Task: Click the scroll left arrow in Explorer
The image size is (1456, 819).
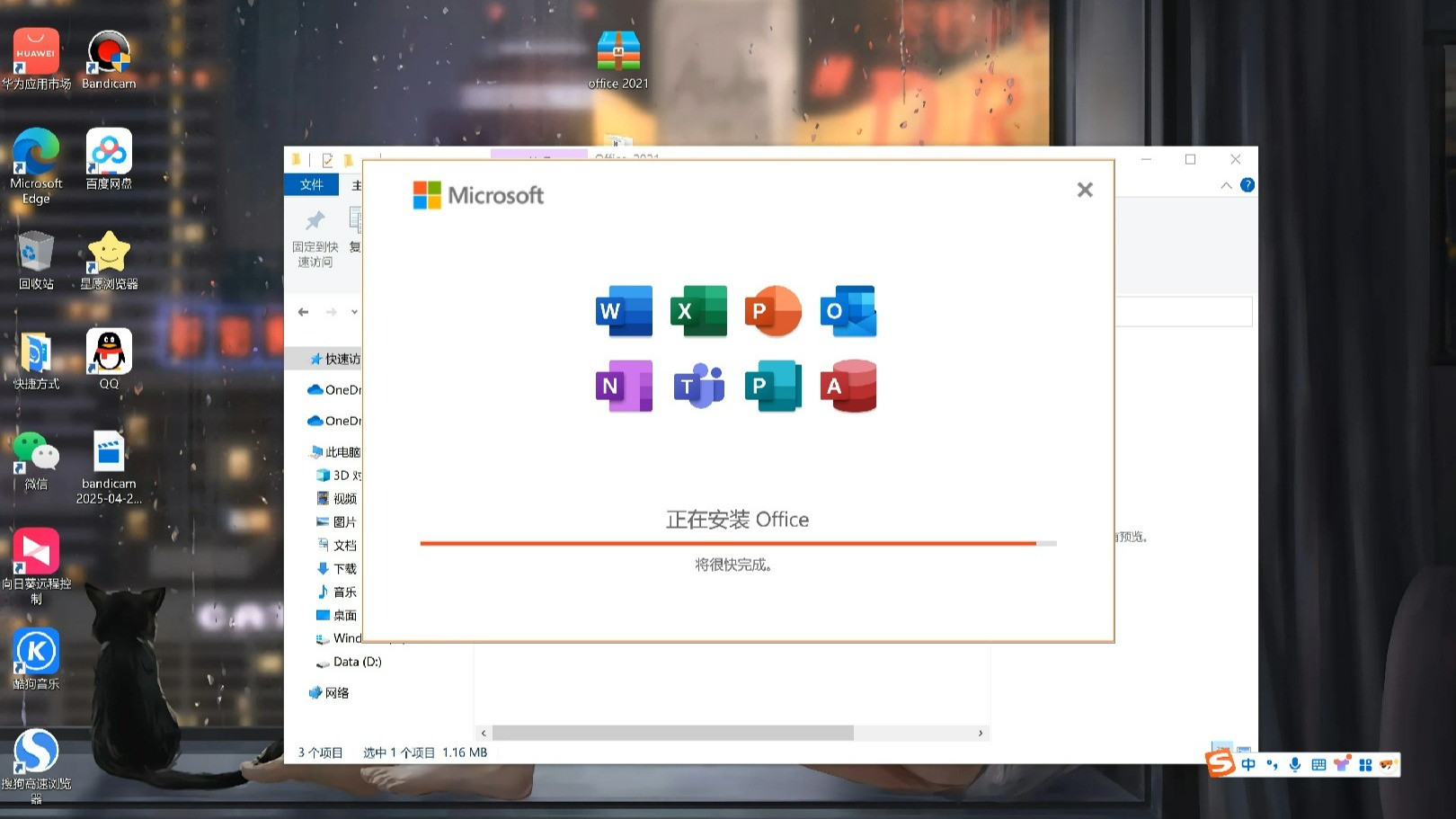Action: 484,734
